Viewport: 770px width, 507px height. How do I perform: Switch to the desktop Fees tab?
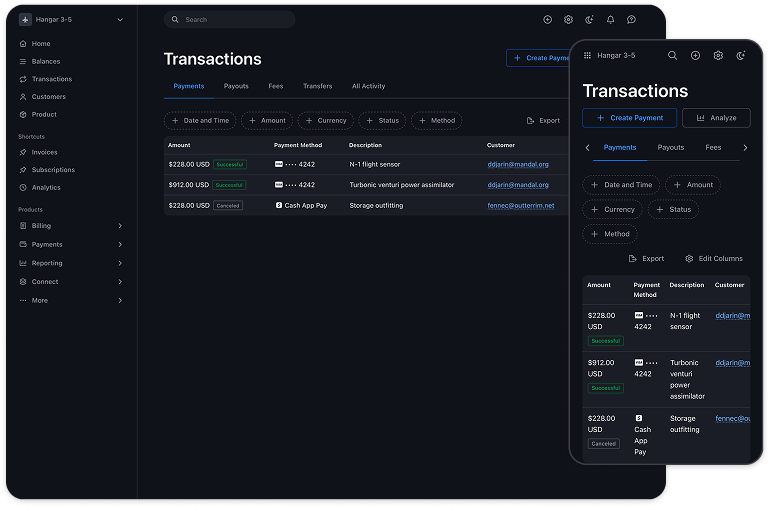pos(275,86)
